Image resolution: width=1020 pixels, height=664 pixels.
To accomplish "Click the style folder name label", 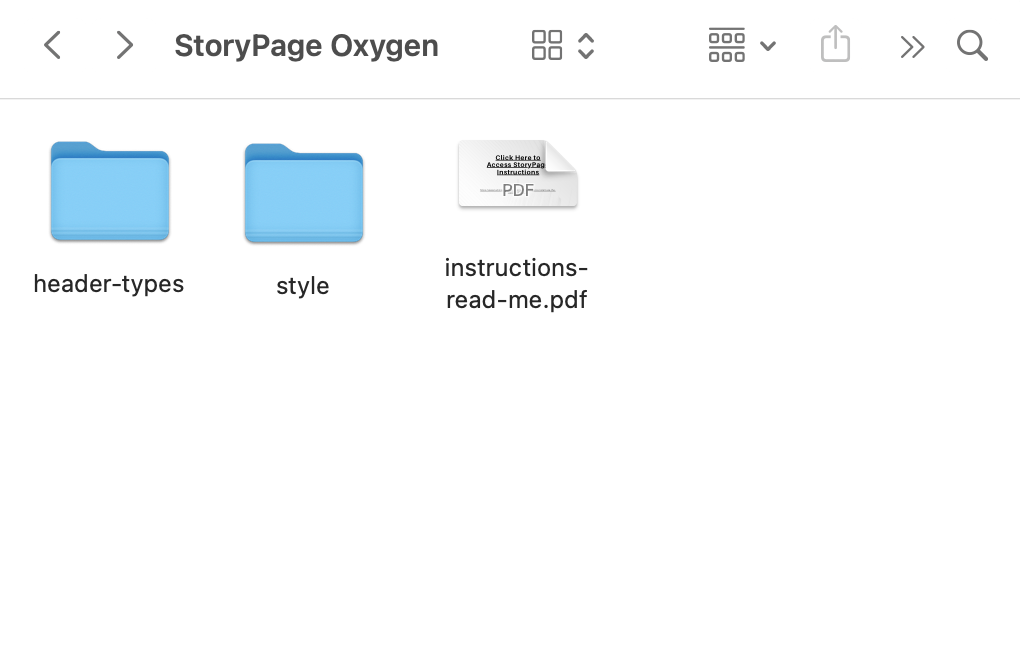I will [302, 286].
